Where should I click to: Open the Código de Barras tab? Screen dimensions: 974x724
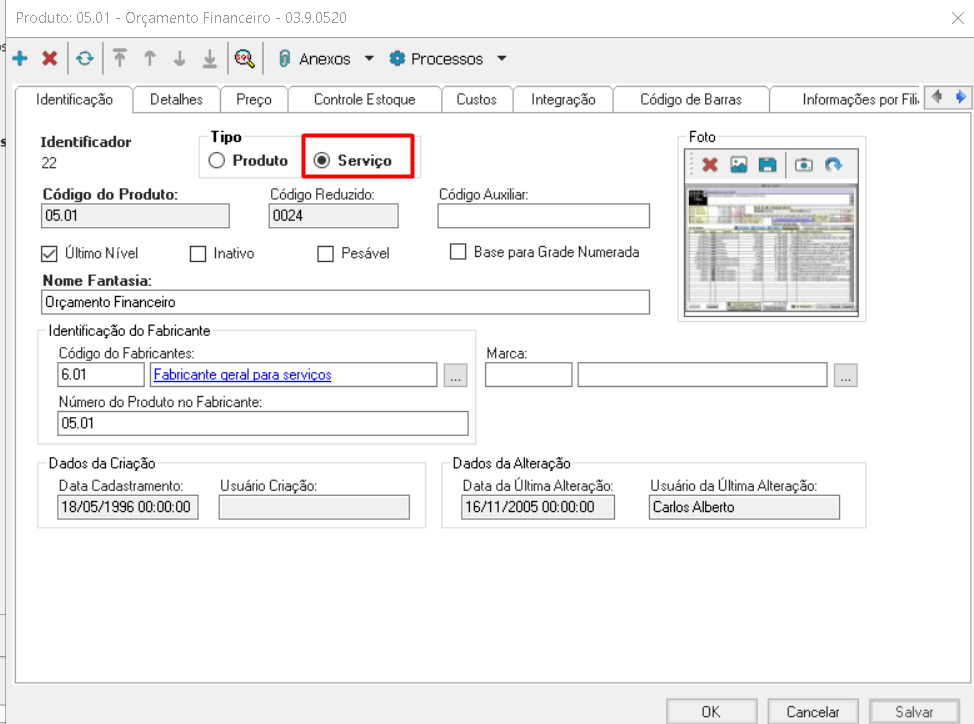pyautogui.click(x=691, y=99)
